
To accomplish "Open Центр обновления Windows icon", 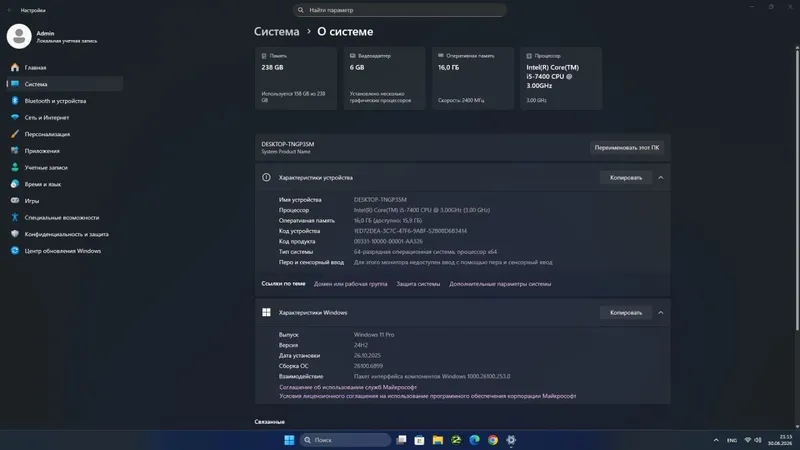I will [x=15, y=251].
